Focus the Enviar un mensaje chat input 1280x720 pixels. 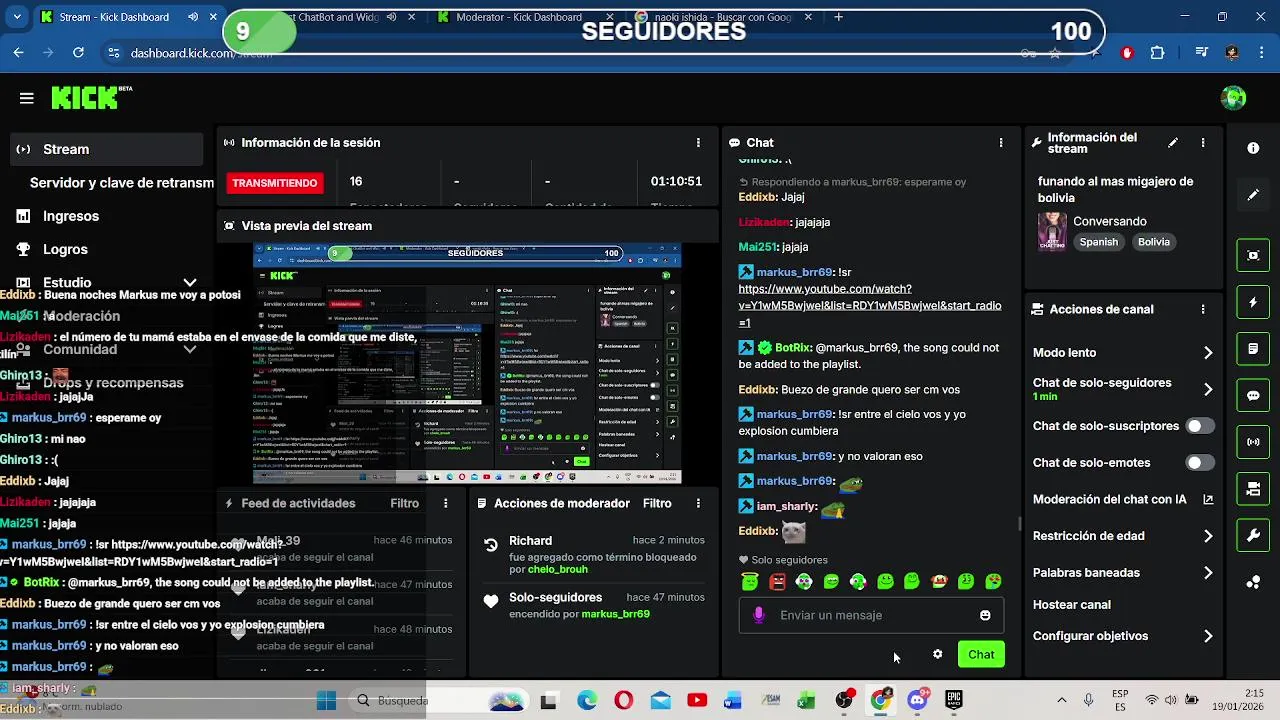(x=870, y=615)
